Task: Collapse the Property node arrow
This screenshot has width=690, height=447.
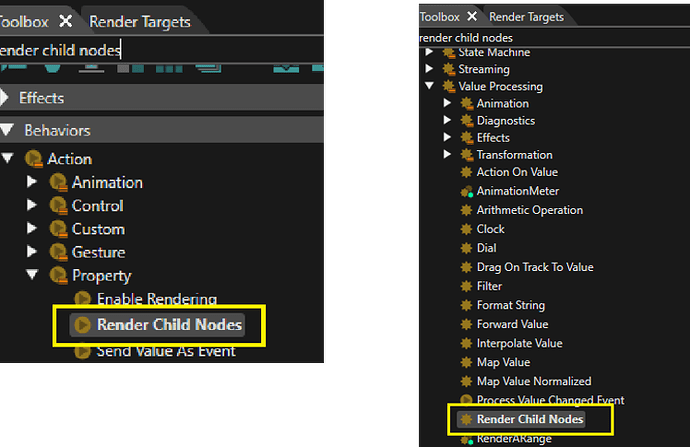Action: pos(32,275)
